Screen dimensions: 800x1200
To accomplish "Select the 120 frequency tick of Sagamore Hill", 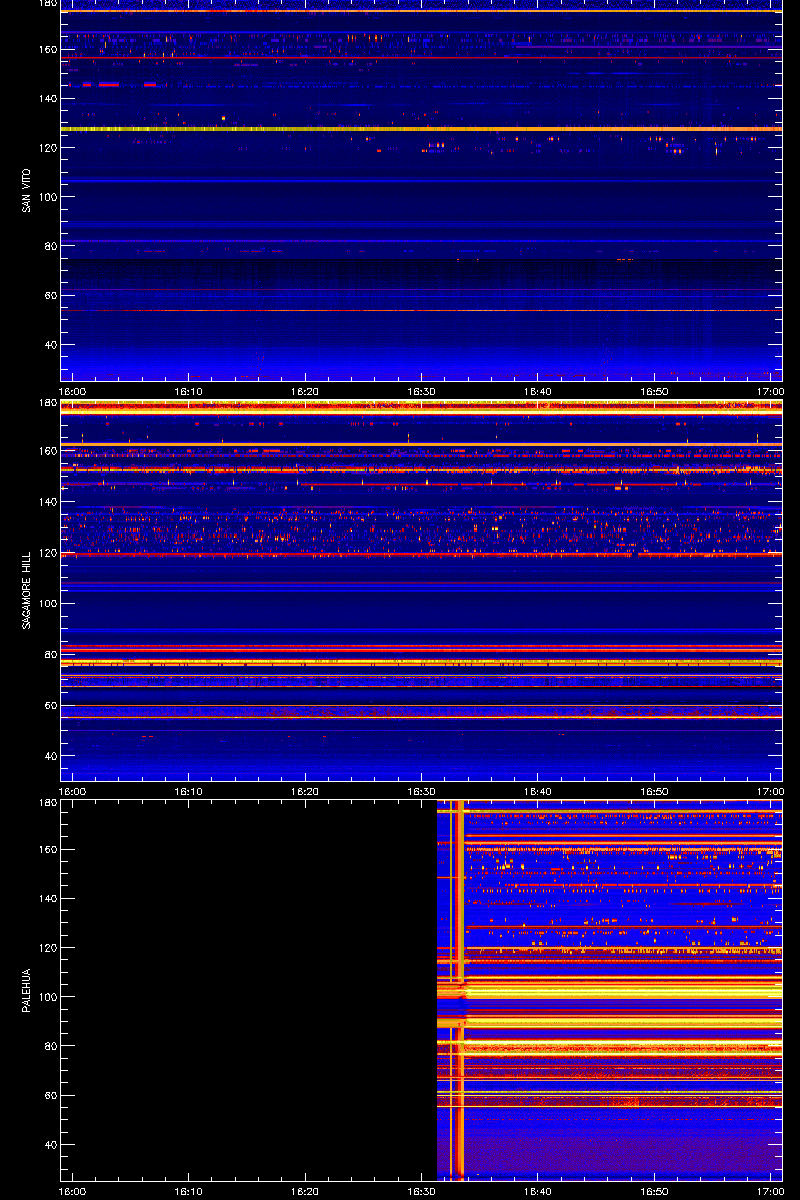I will click(x=46, y=553).
